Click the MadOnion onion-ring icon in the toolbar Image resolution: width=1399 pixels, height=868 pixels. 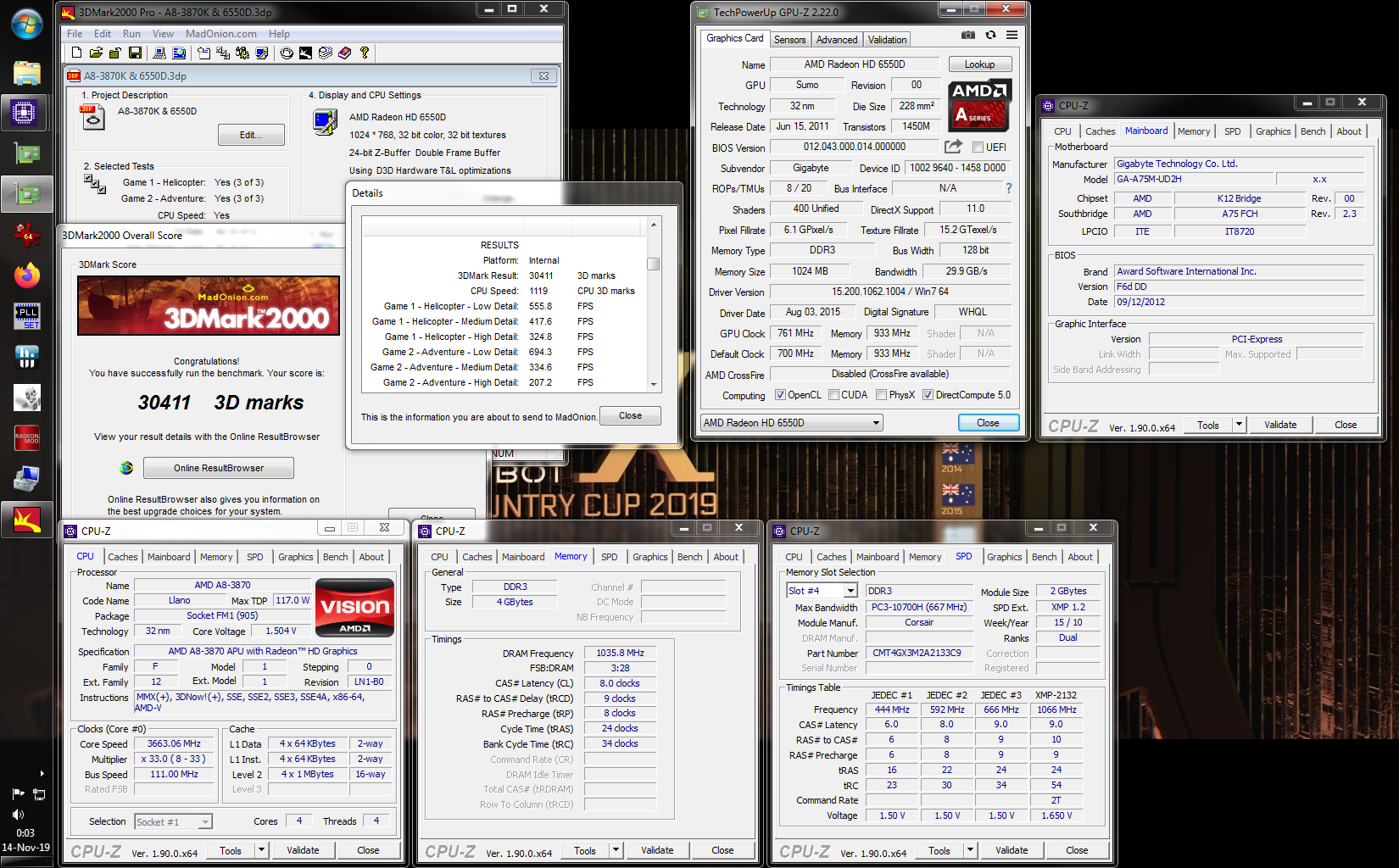click(x=287, y=53)
